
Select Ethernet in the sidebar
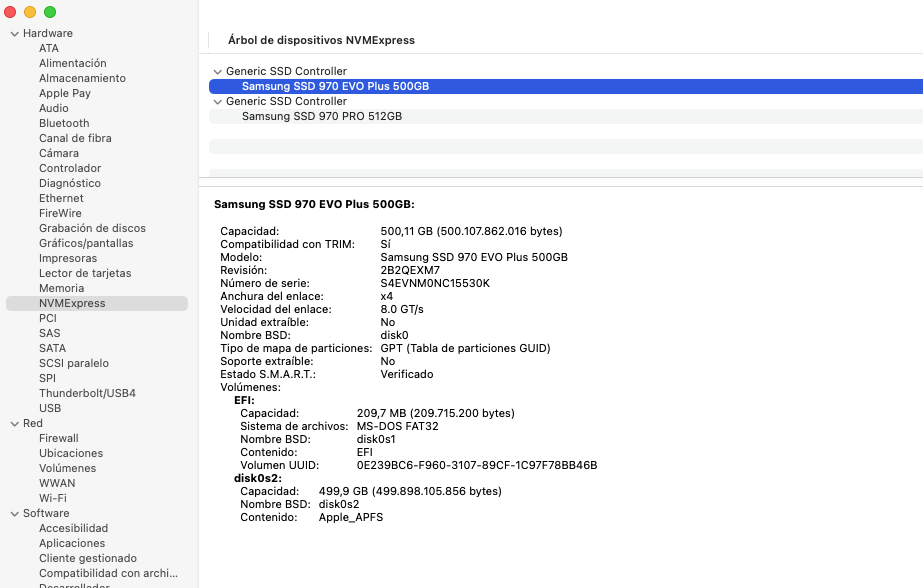(61, 198)
